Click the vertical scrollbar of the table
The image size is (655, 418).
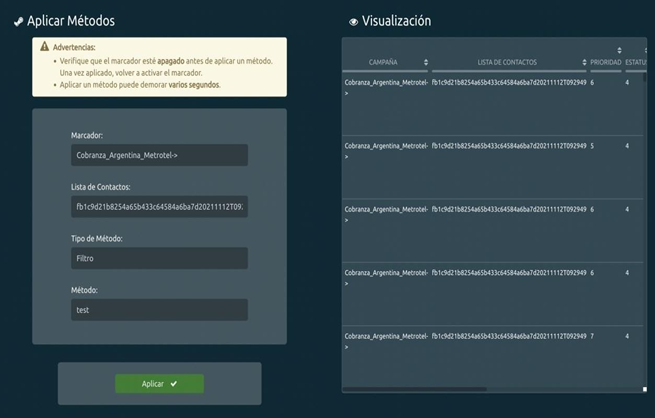(643, 200)
